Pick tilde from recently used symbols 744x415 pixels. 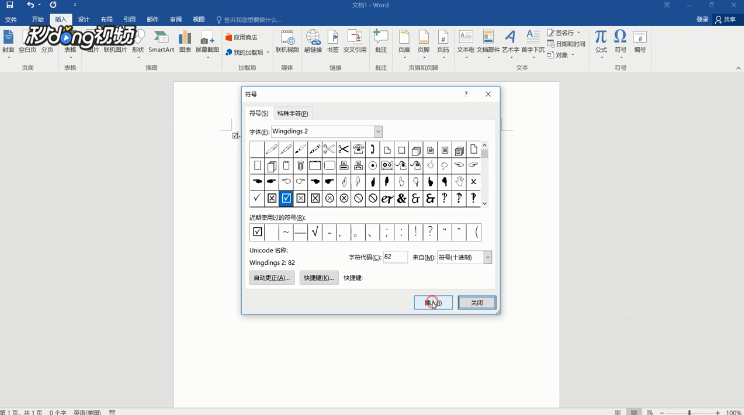click(286, 232)
